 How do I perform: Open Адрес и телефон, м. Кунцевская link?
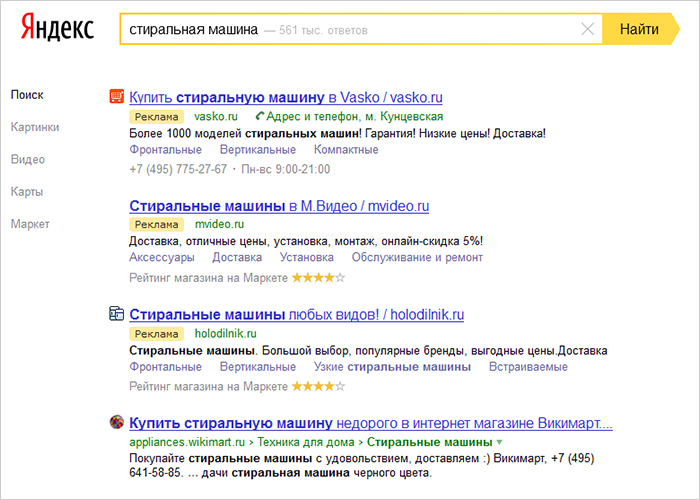point(354,117)
